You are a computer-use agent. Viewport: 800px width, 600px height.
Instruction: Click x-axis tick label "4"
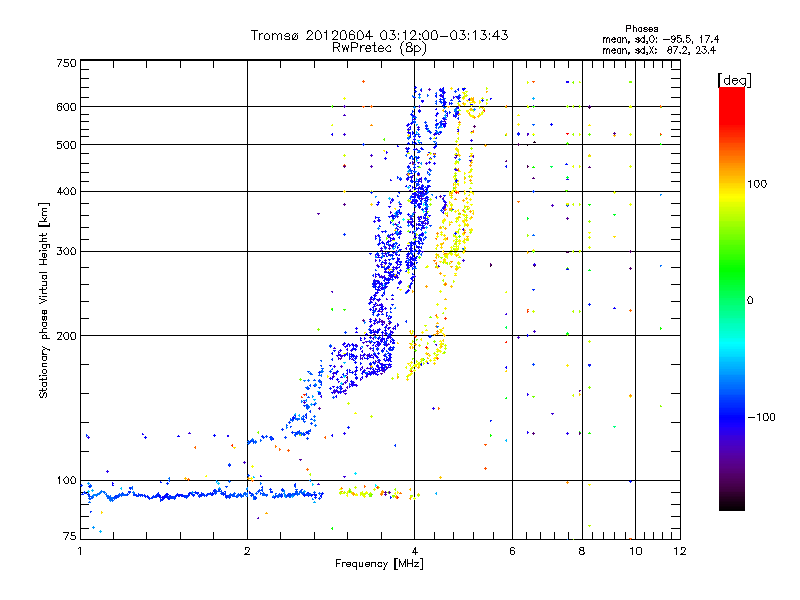[414, 551]
